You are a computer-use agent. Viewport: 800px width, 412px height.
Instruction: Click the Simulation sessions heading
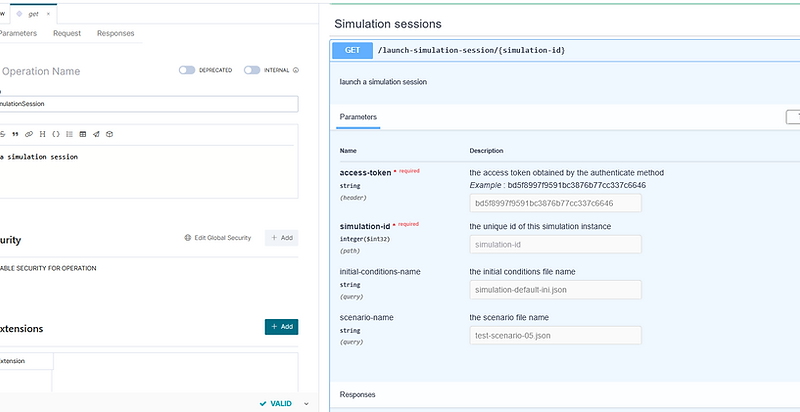pyautogui.click(x=388, y=24)
